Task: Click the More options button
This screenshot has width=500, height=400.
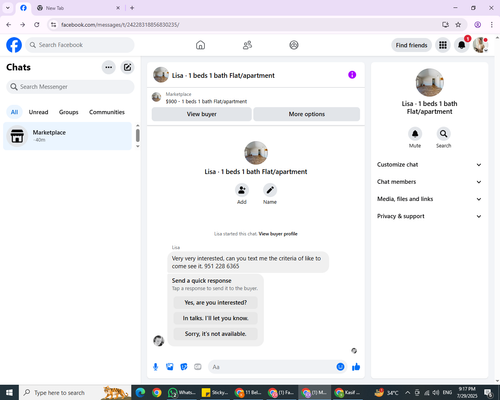Action: pyautogui.click(x=307, y=114)
